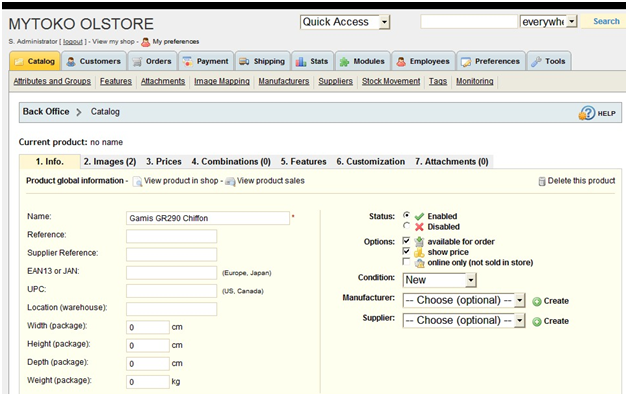Image resolution: width=628 pixels, height=396 pixels.
Task: Click the Delete this product trash icon
Action: [542, 181]
